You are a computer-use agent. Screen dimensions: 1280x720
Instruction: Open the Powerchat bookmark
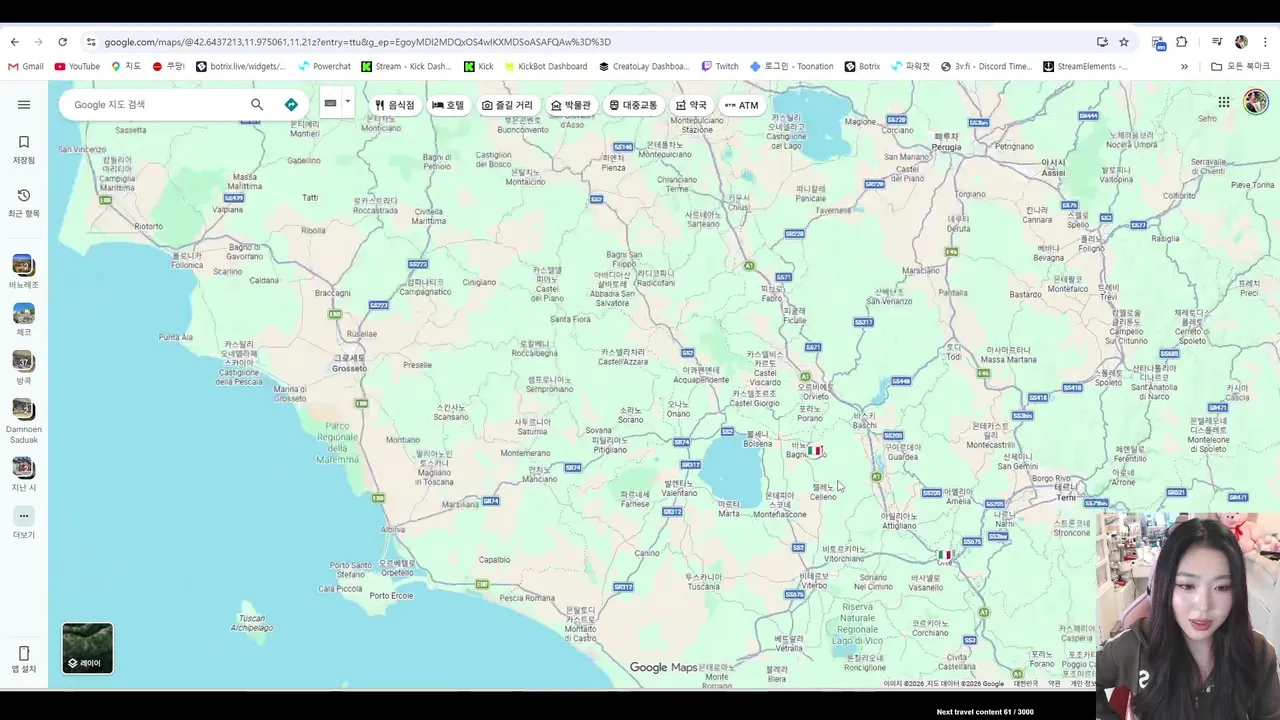pyautogui.click(x=324, y=67)
